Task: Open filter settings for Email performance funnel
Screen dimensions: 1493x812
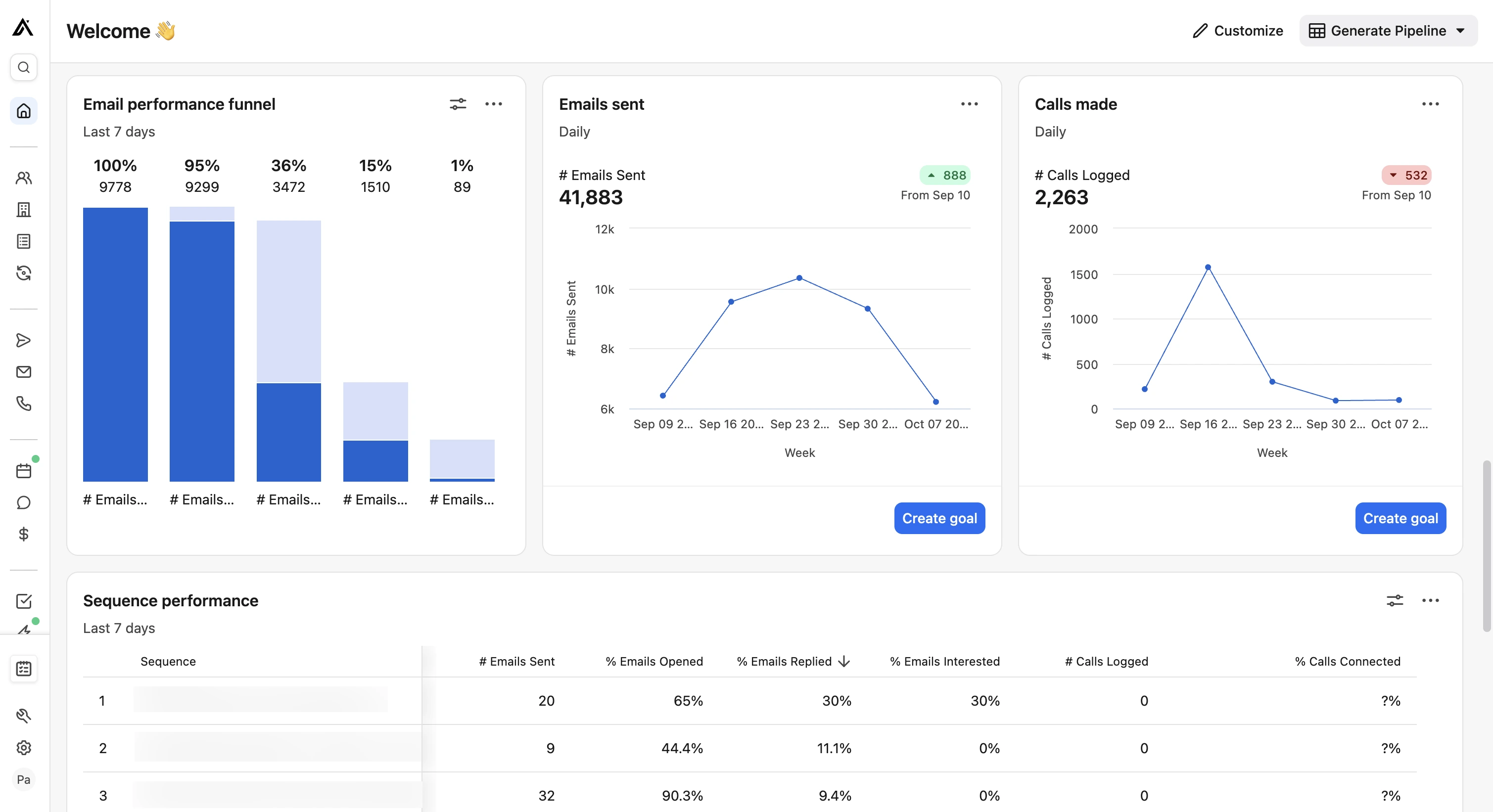Action: 458,104
